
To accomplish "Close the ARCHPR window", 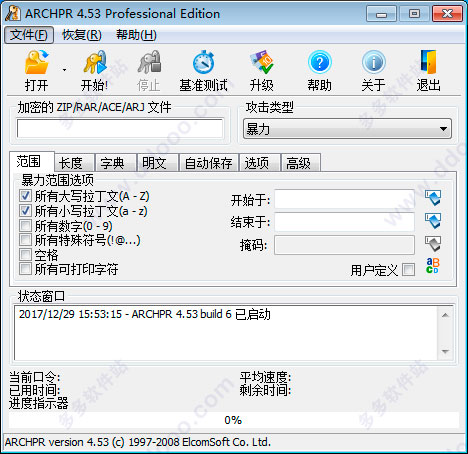I will pyautogui.click(x=447, y=14).
